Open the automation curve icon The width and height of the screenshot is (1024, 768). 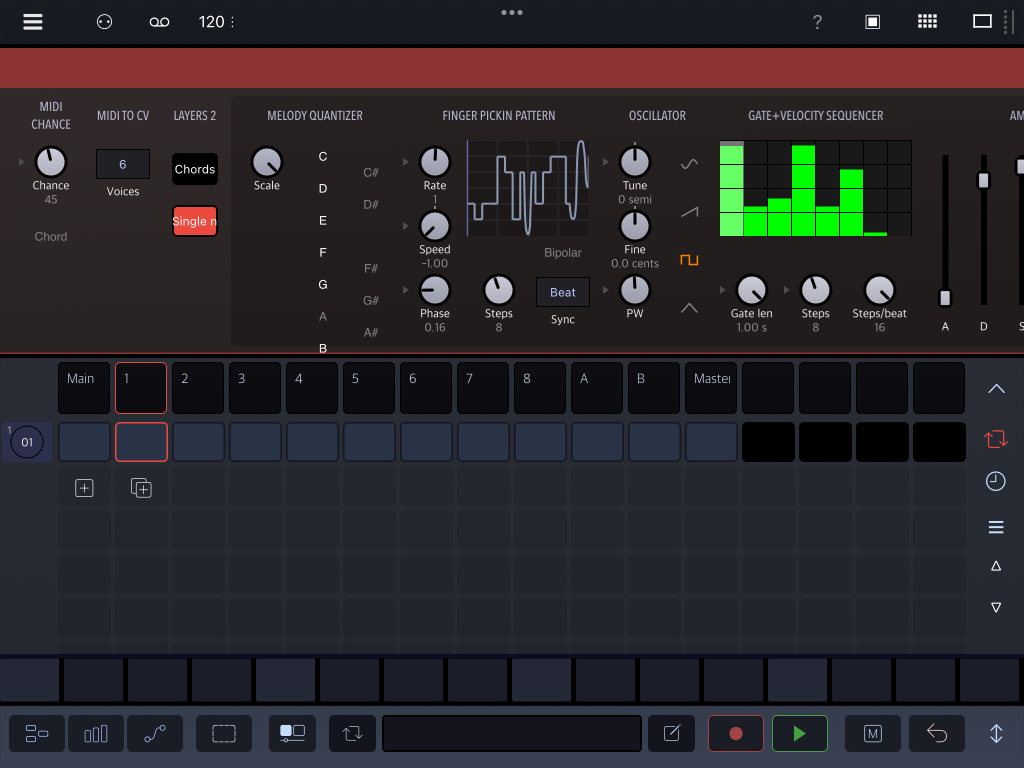pyautogui.click(x=155, y=733)
